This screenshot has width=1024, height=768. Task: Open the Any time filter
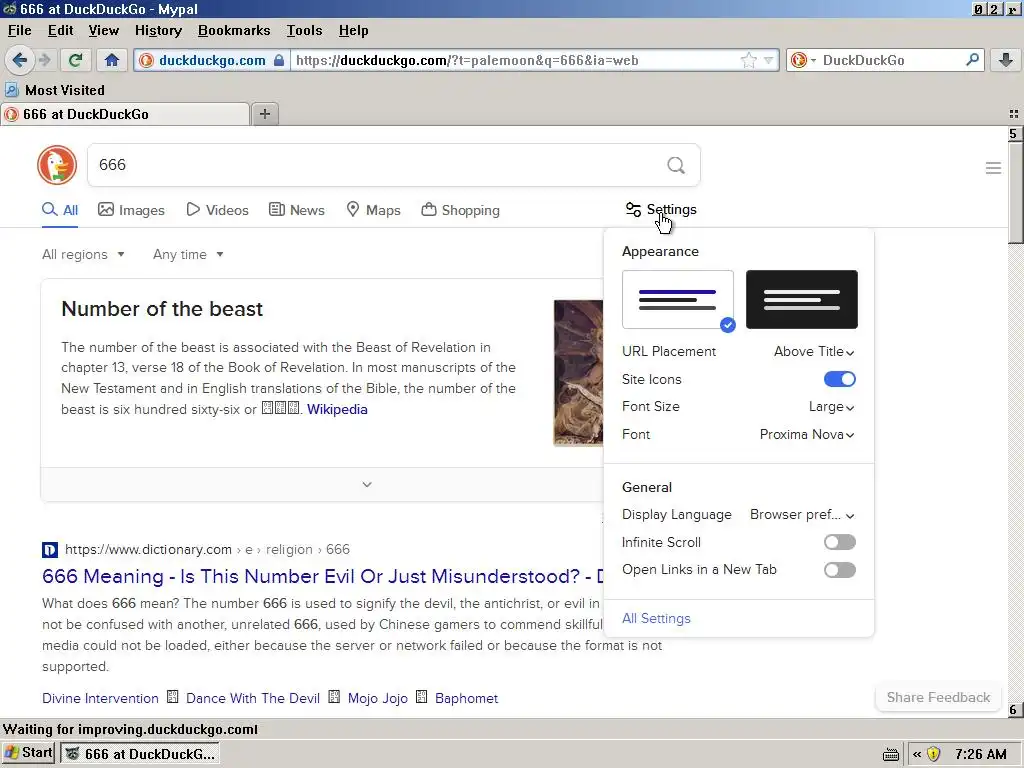(x=188, y=255)
